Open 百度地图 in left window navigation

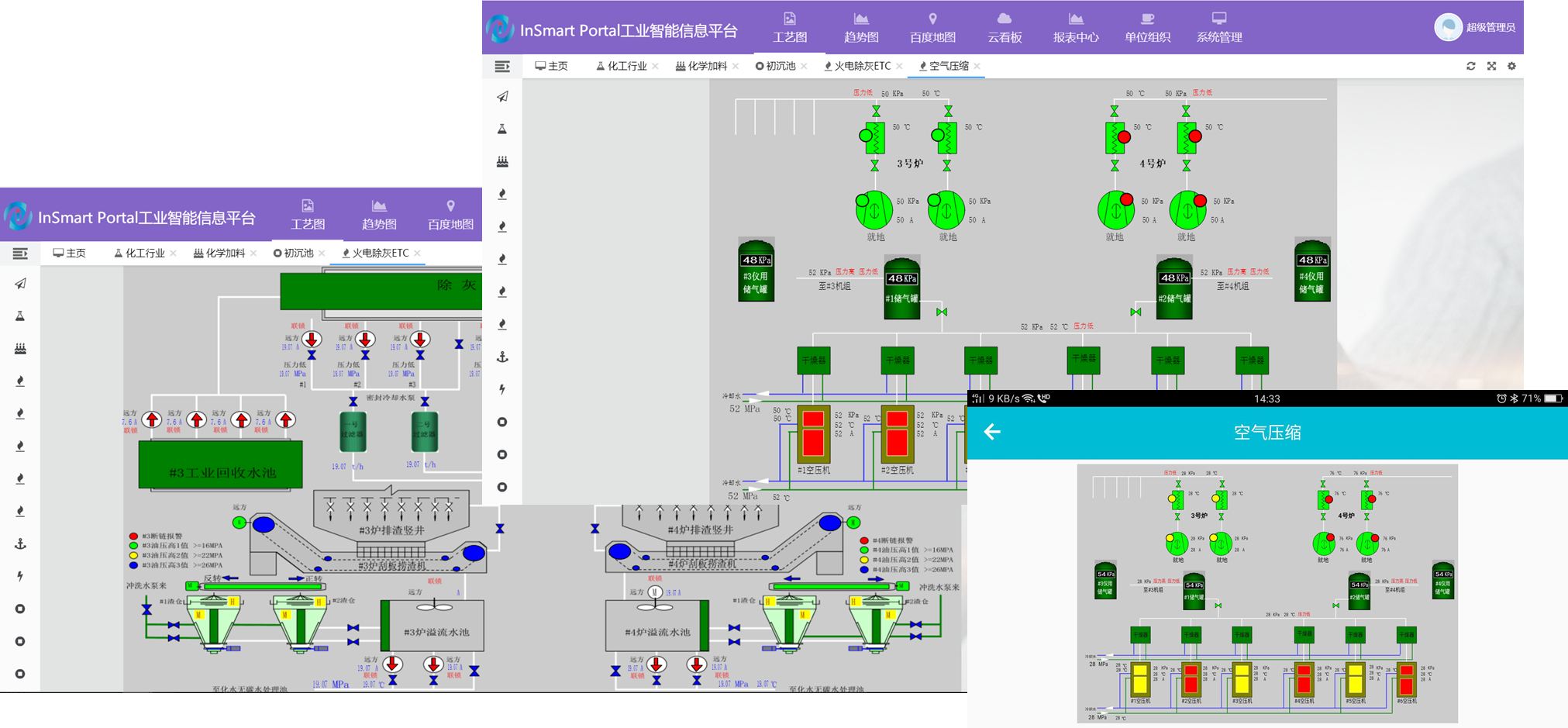450,215
